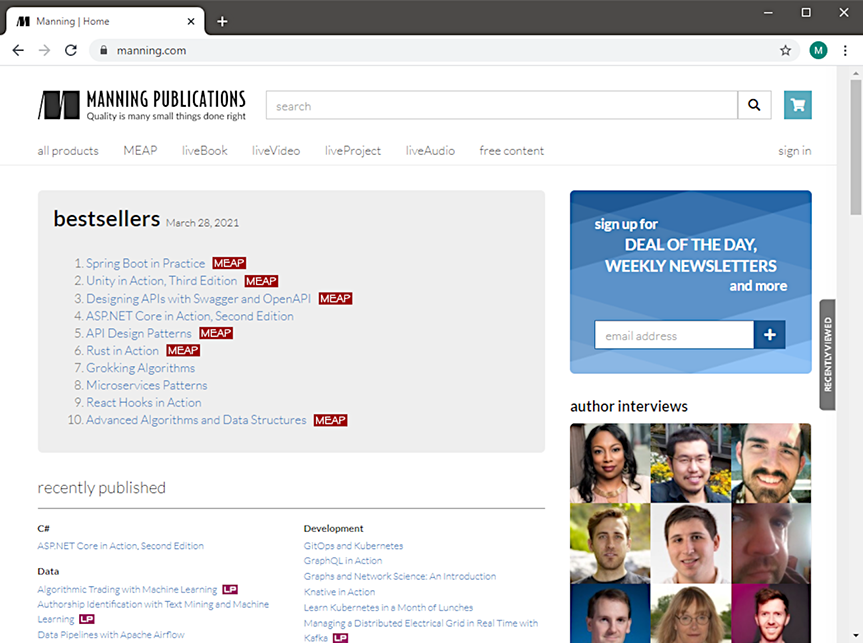
Task: Click the site padlock security icon
Action: coord(103,50)
